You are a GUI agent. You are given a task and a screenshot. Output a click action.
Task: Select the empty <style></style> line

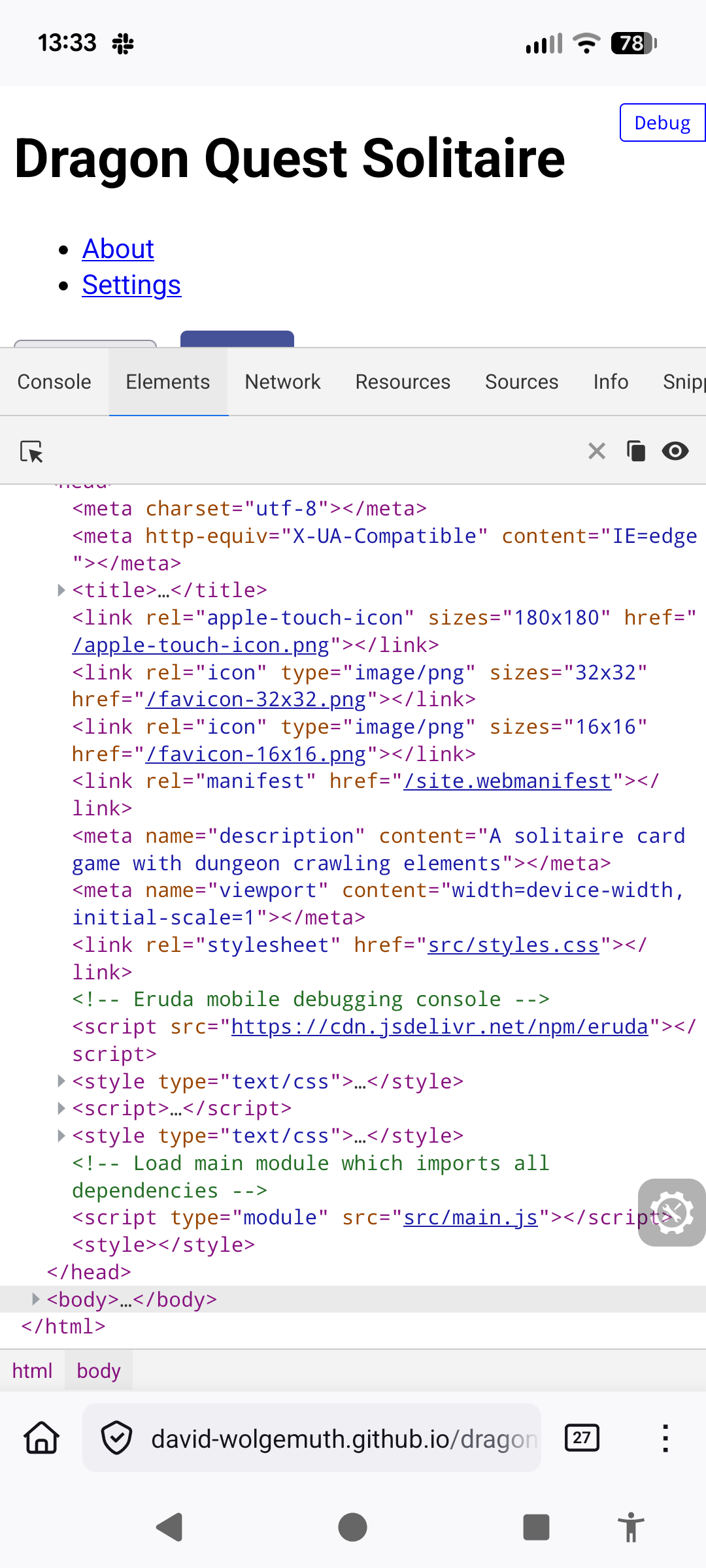(163, 1245)
